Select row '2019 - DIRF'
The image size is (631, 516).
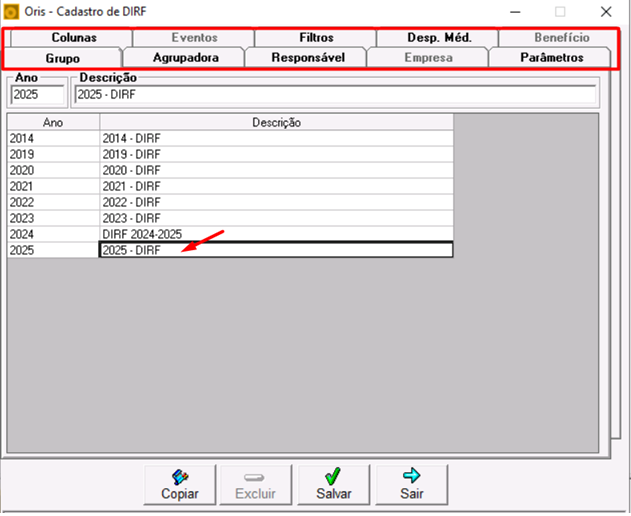point(276,155)
